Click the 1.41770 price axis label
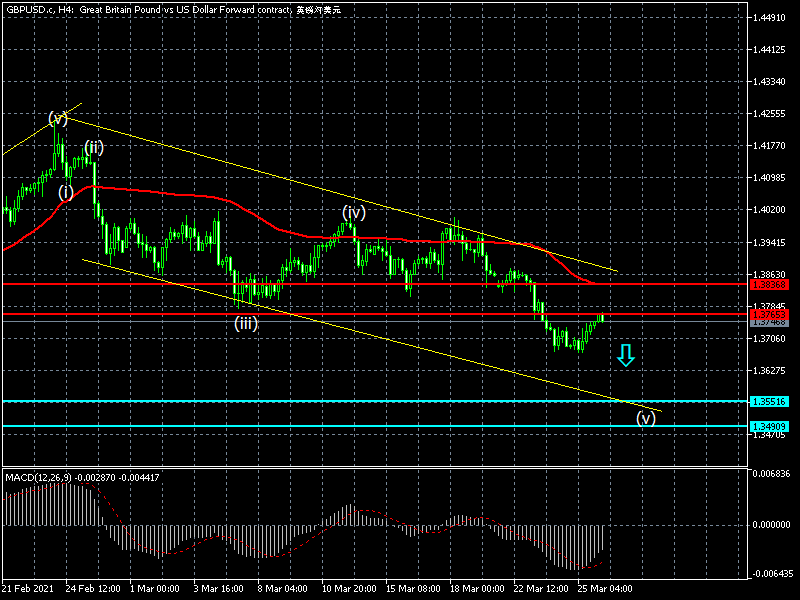This screenshot has width=800, height=600. pyautogui.click(x=769, y=146)
